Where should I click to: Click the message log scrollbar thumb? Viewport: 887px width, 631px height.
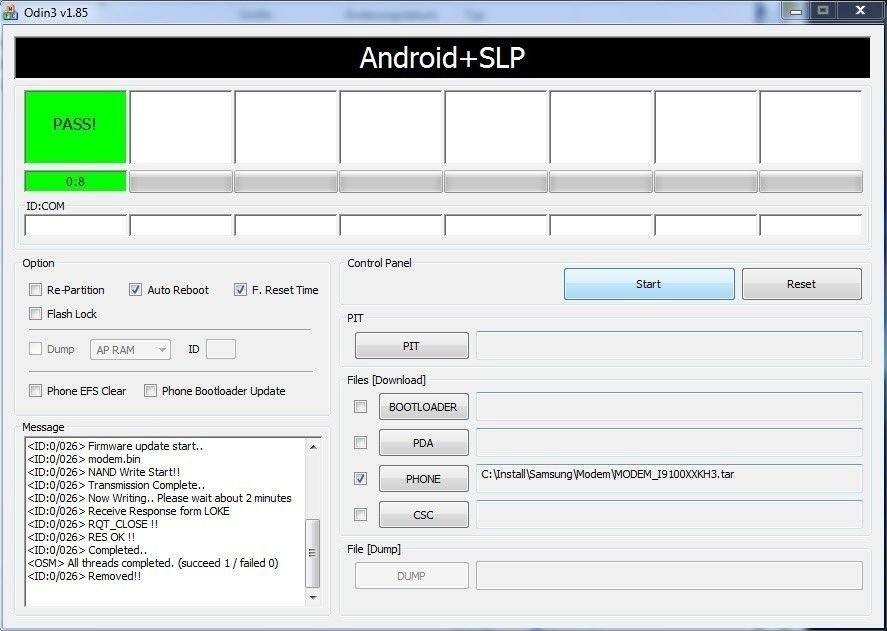coord(313,553)
